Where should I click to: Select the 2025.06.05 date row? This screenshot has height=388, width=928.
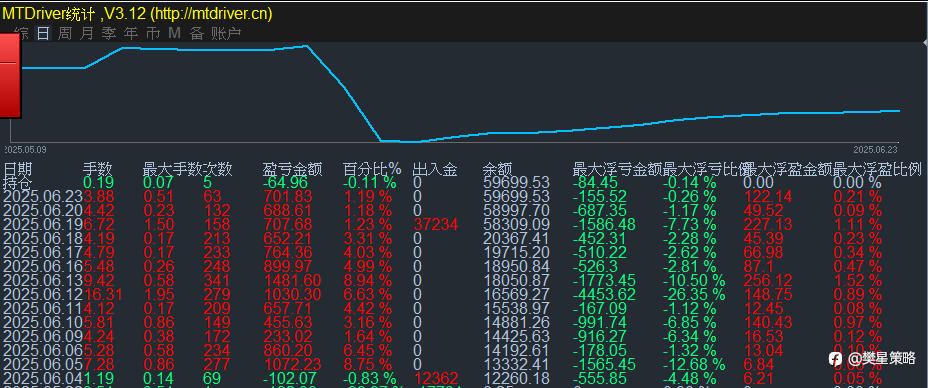click(x=43, y=364)
